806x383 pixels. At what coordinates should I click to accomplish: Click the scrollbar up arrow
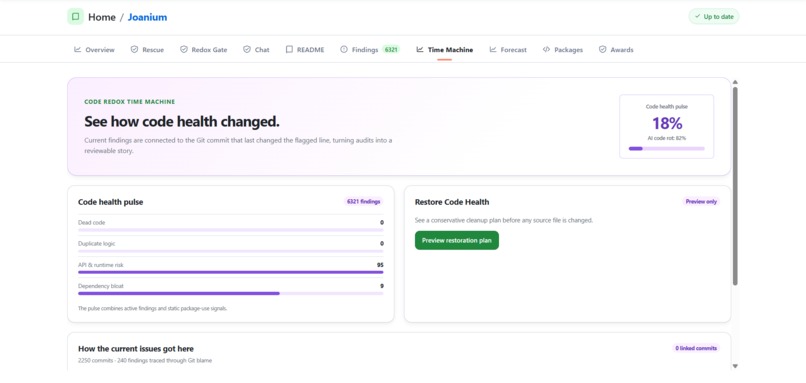point(735,82)
